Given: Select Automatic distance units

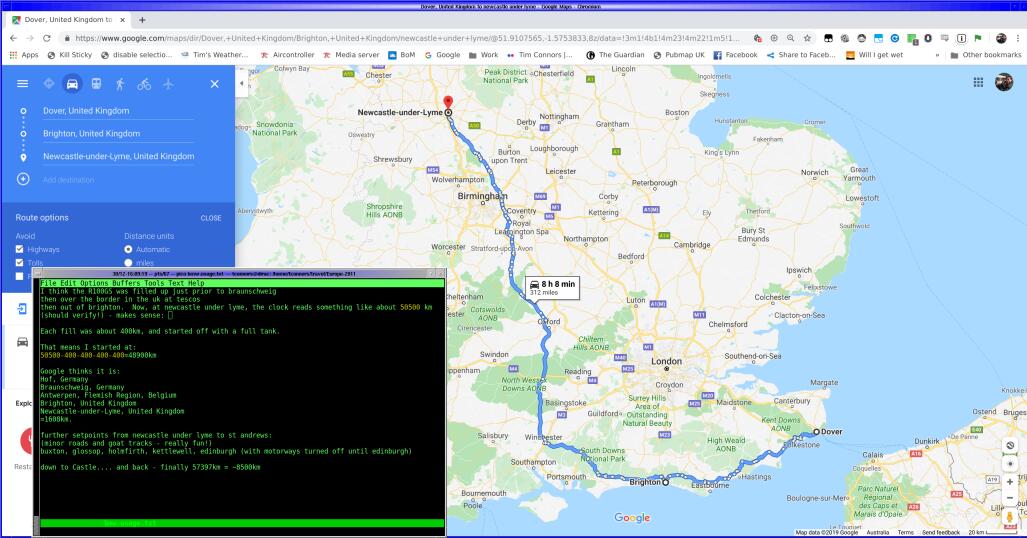Looking at the screenshot, I should coord(128,249).
